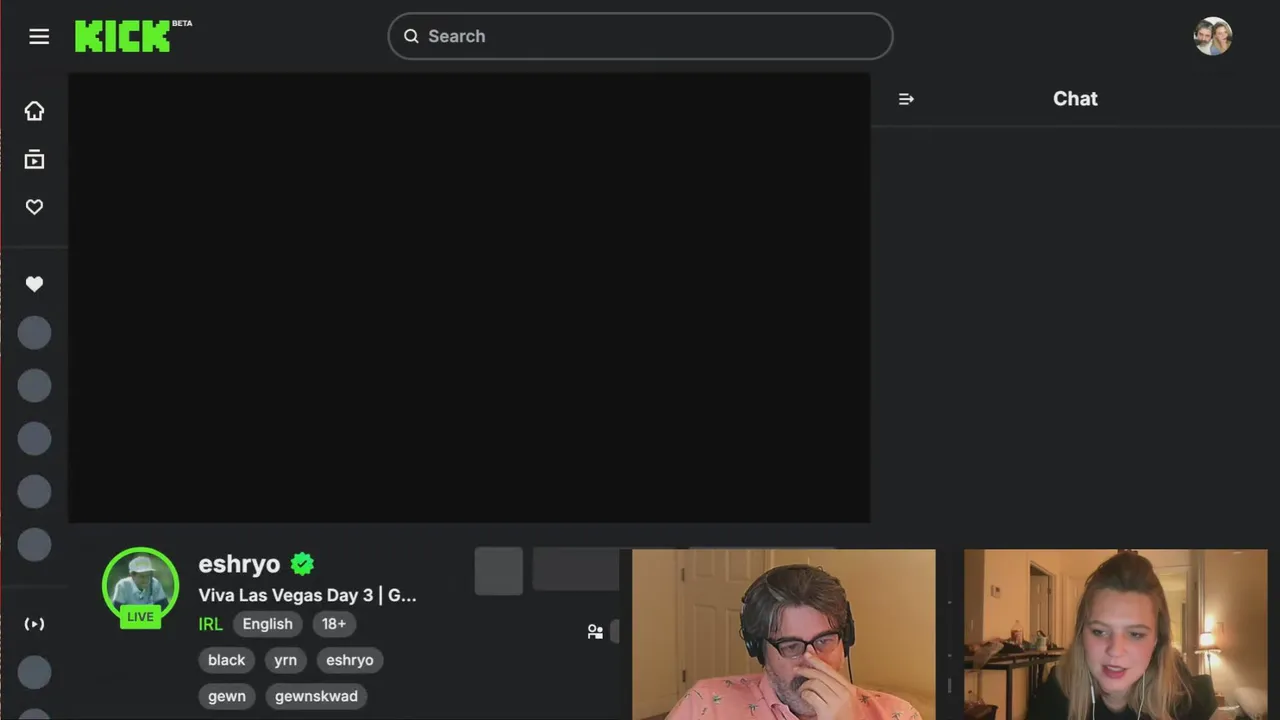The width and height of the screenshot is (1280, 720).
Task: Select the gewn tag
Action: tap(227, 696)
